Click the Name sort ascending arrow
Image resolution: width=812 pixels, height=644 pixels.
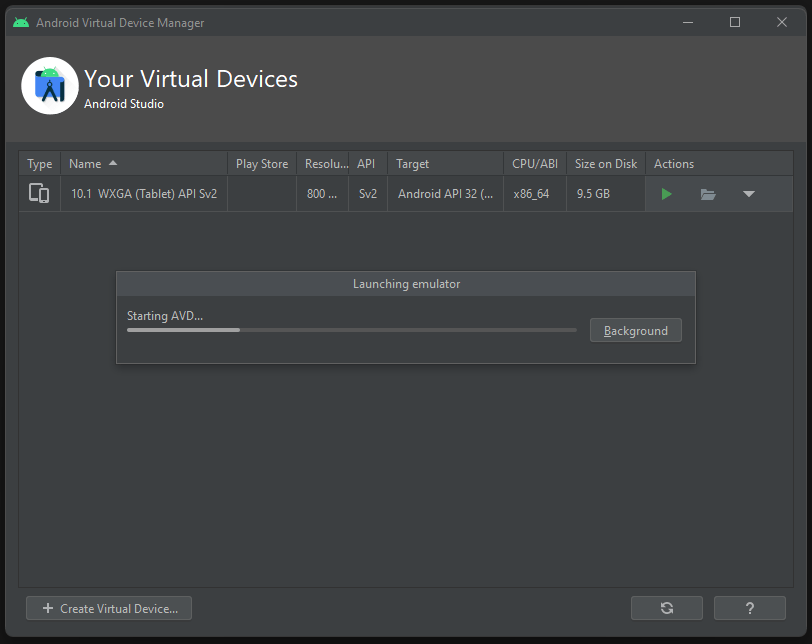click(113, 163)
